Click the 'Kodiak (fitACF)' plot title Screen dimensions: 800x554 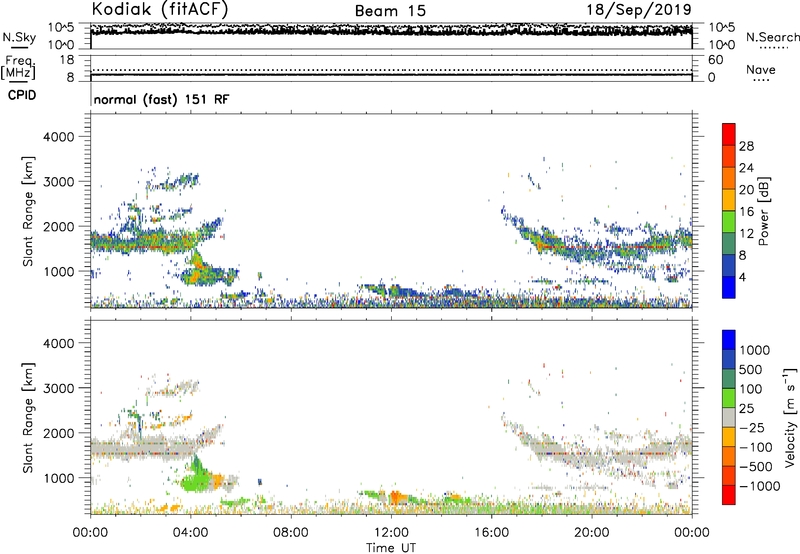160,9
